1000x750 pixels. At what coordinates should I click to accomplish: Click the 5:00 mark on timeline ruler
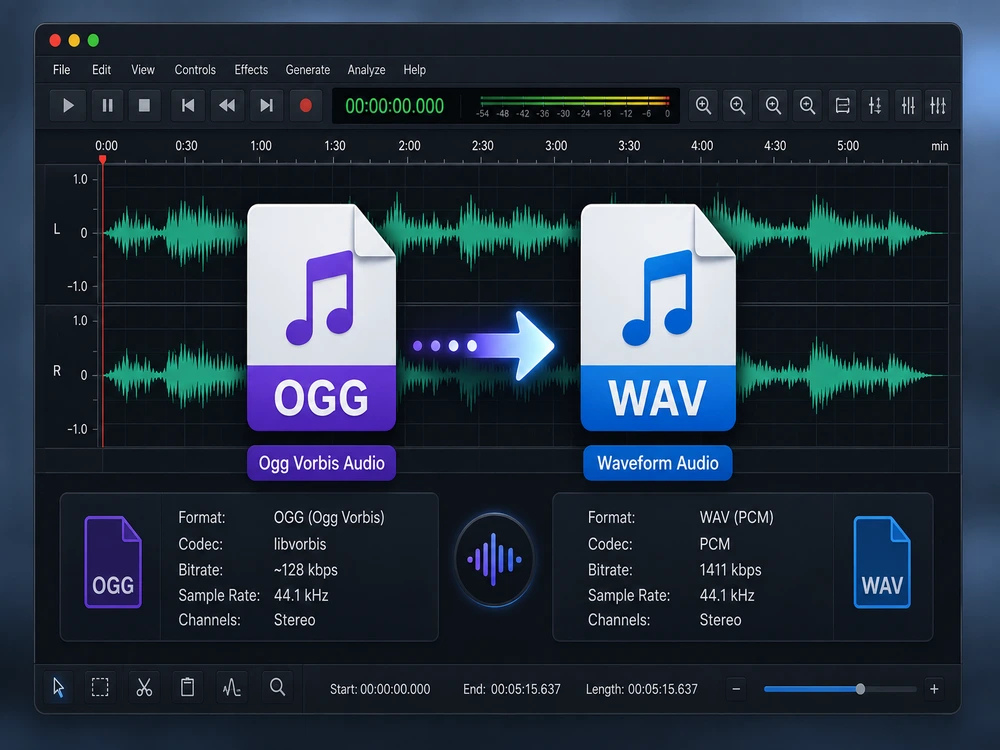848,145
